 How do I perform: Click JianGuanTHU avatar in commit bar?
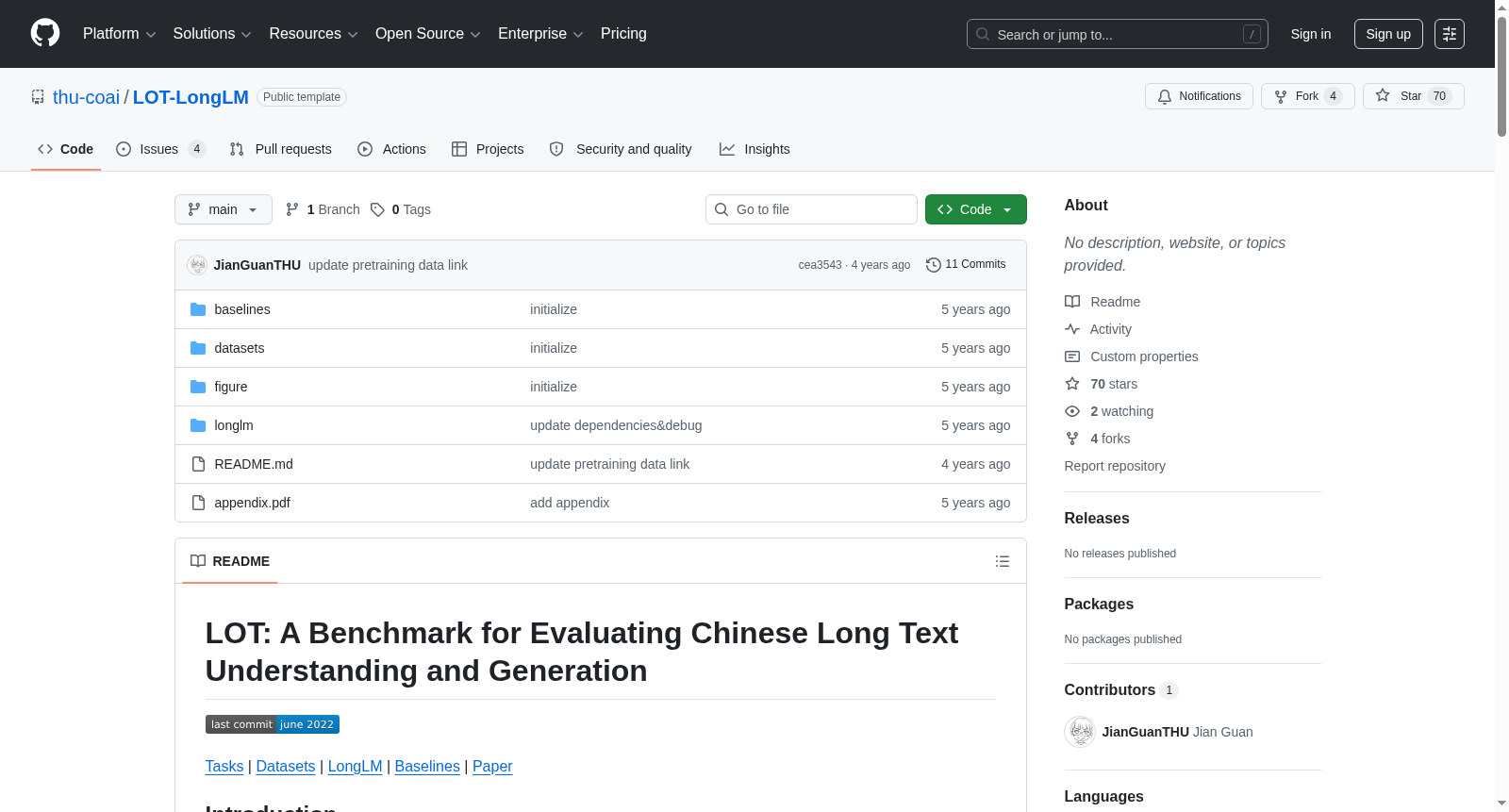[197, 265]
